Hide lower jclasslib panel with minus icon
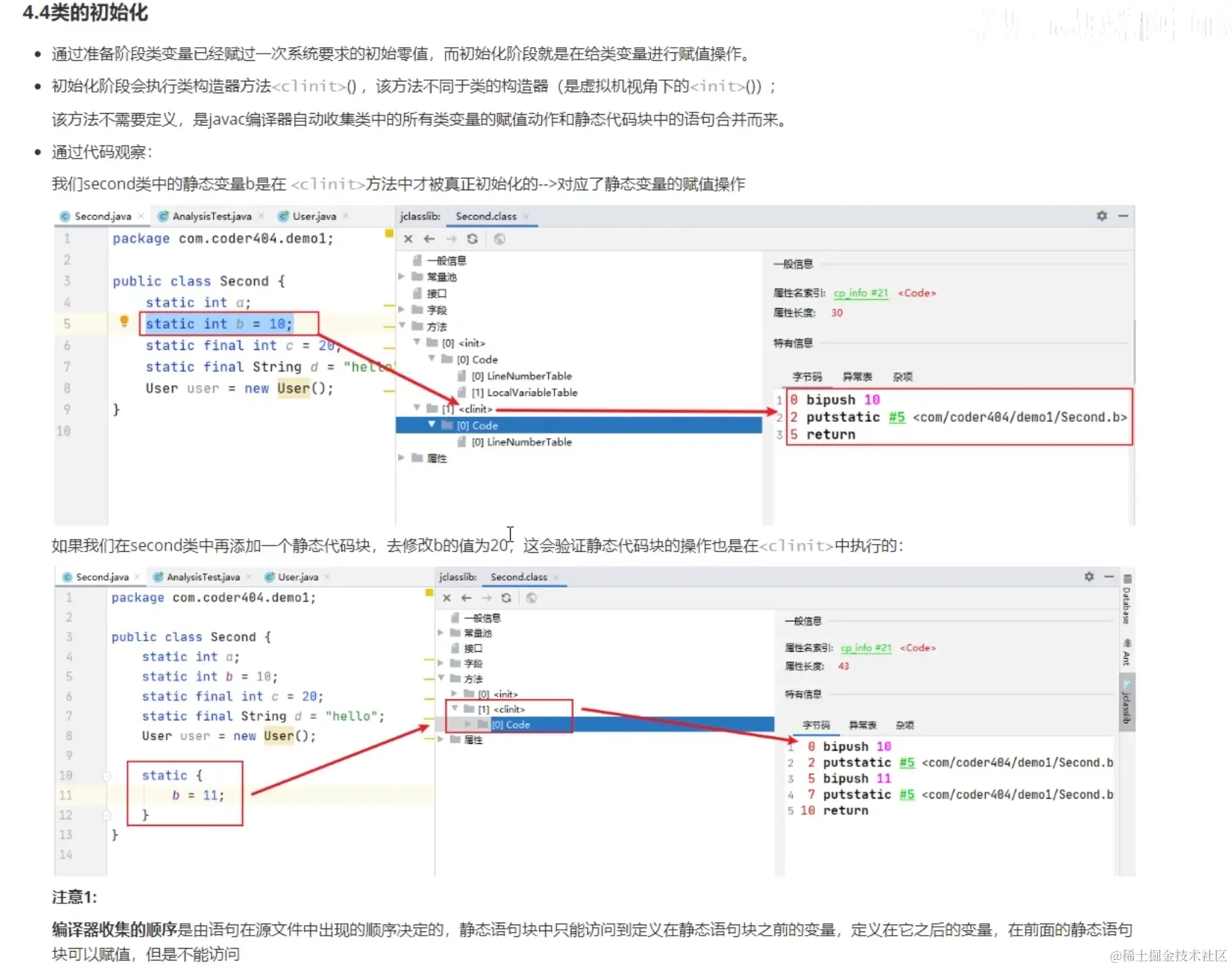Viewport: 1232px width, 968px height. point(1109,577)
